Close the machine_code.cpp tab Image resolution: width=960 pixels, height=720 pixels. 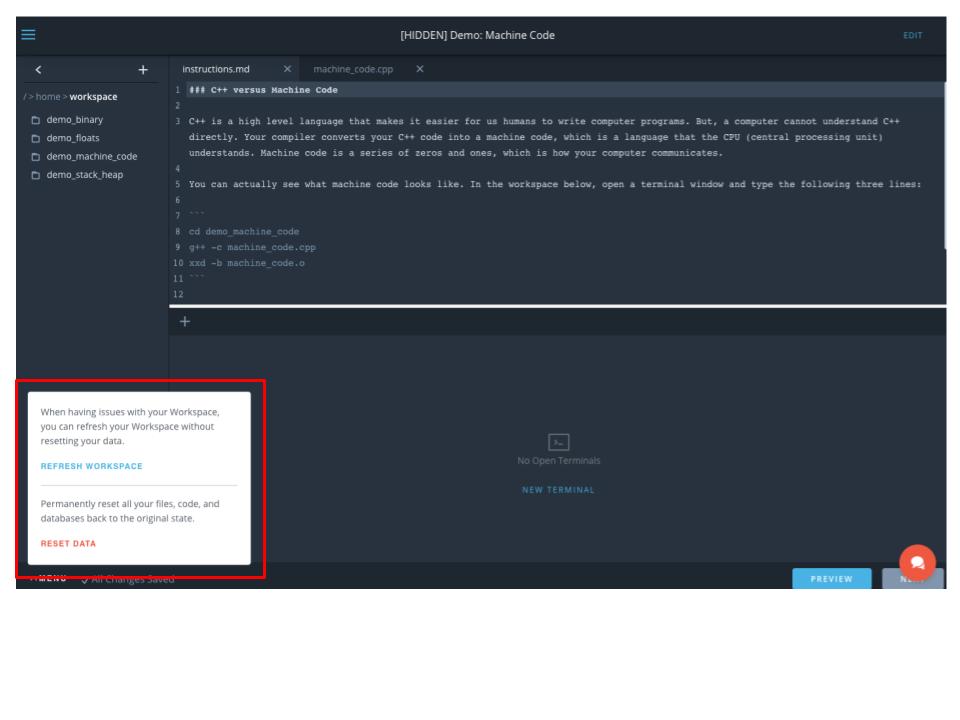pos(419,69)
